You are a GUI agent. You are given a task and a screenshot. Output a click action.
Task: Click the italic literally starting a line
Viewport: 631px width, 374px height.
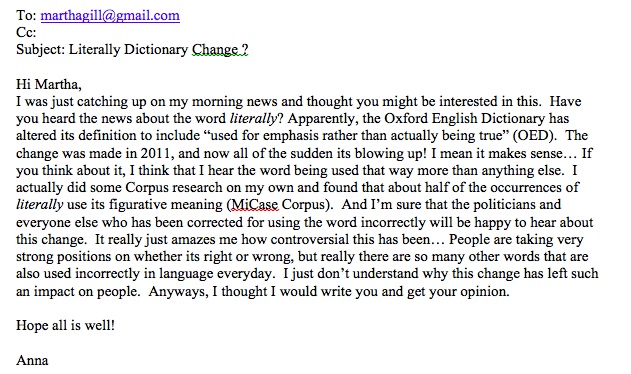[x=39, y=205]
